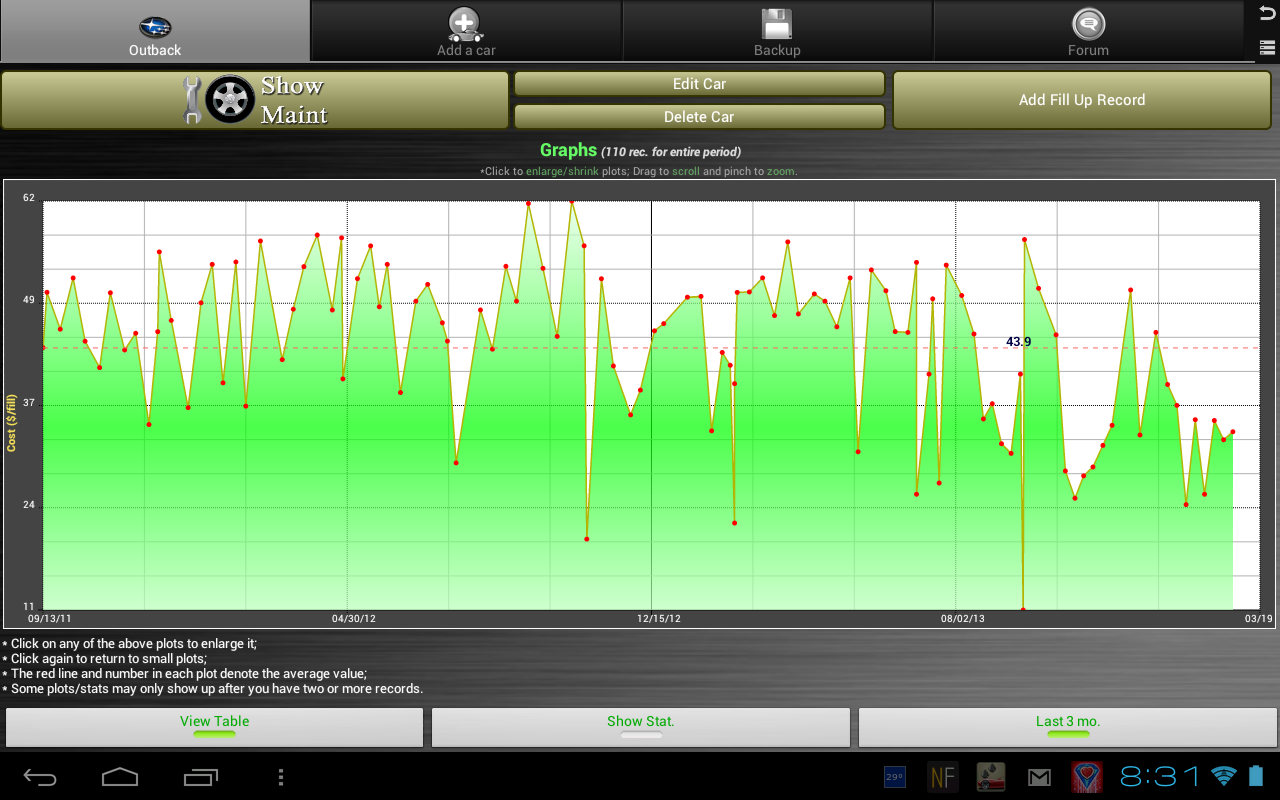
Task: Tap the battery status icon
Action: [1256, 776]
